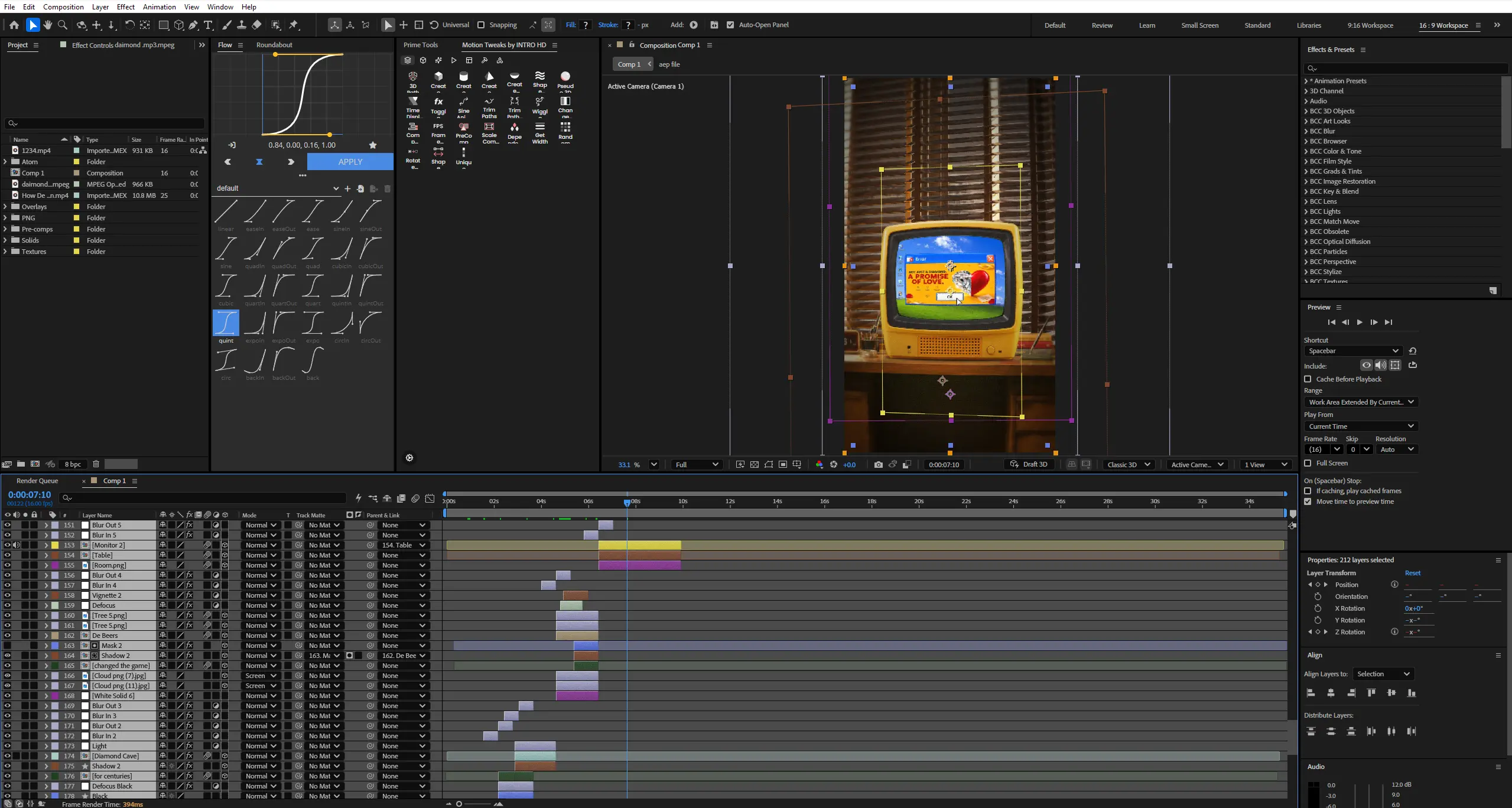The width and height of the screenshot is (1512, 808).
Task: Take a snapshot with camera icon
Action: 878,464
